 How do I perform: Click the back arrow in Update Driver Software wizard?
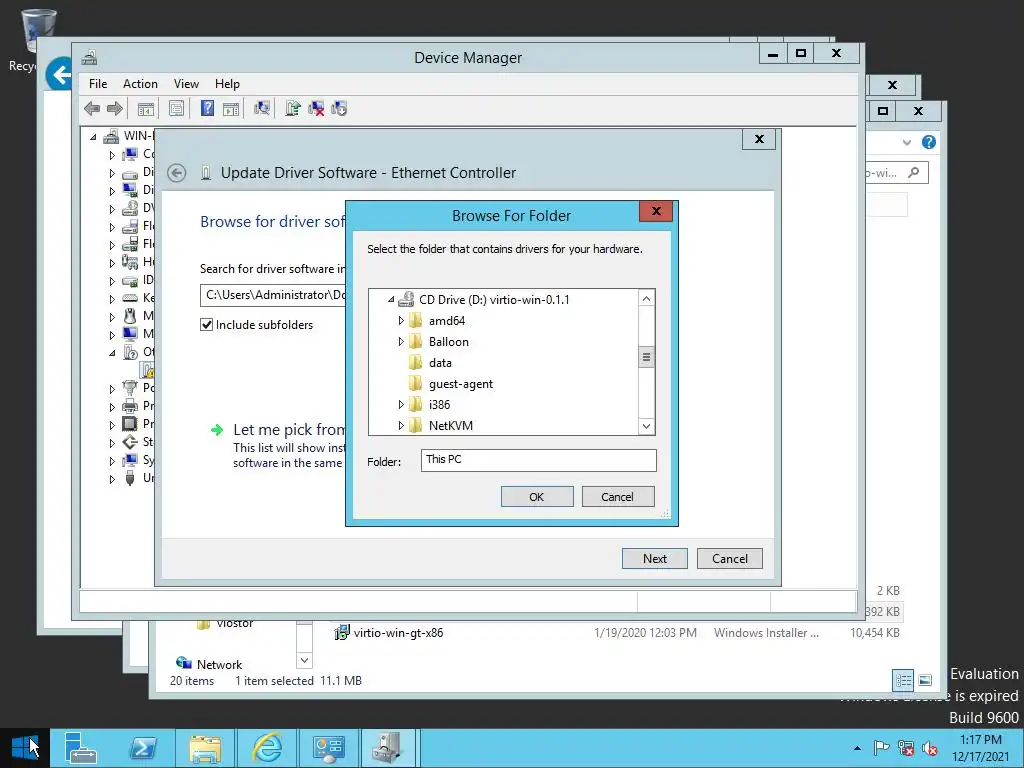176,173
